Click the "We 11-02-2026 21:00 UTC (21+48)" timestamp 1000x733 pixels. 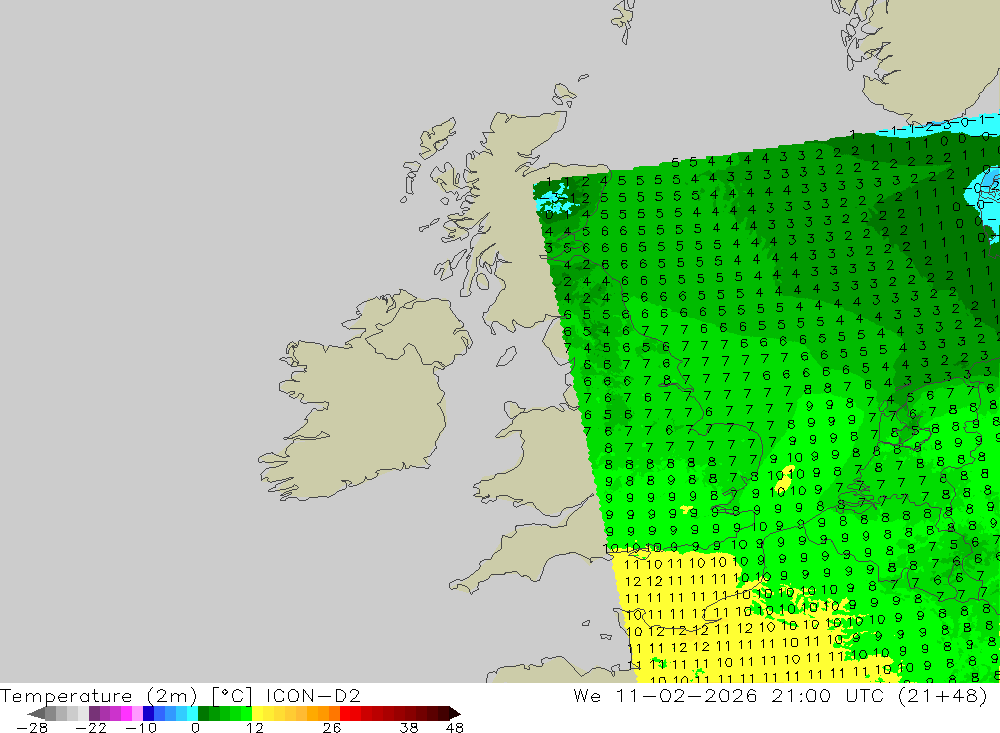780,695
